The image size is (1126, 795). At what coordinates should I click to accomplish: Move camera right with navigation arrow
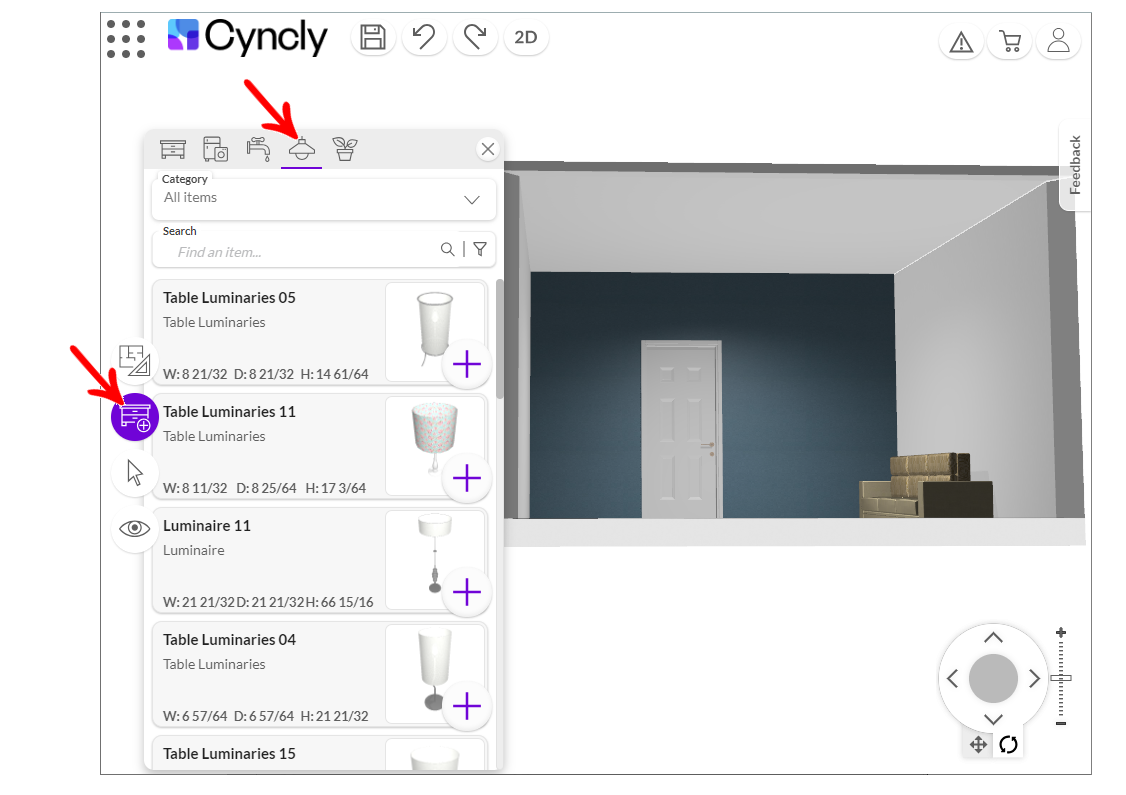pos(1034,679)
